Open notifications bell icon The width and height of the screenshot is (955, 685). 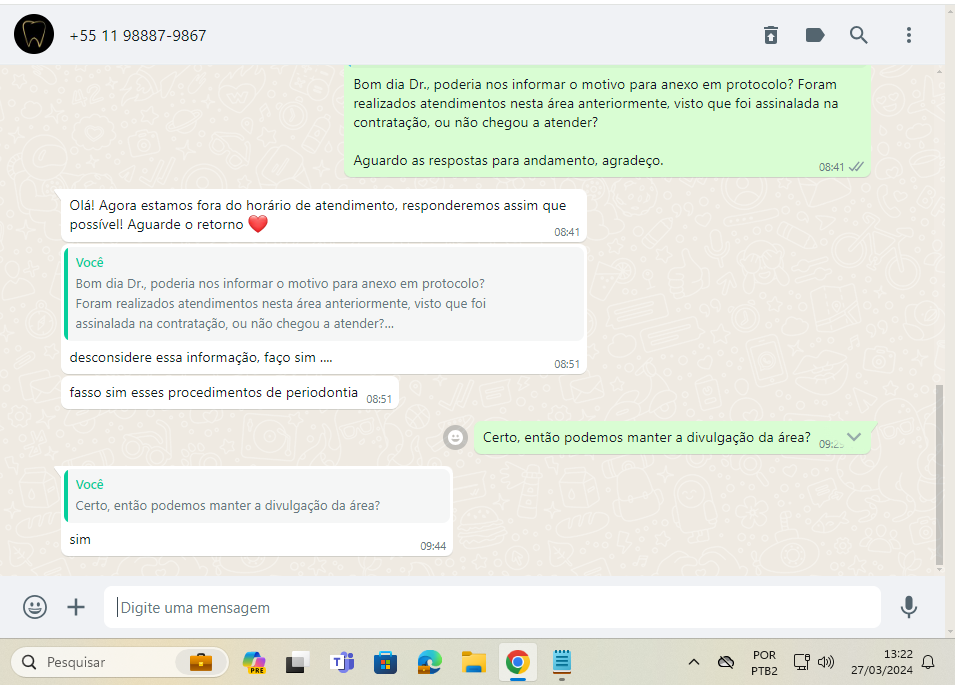(x=928, y=662)
